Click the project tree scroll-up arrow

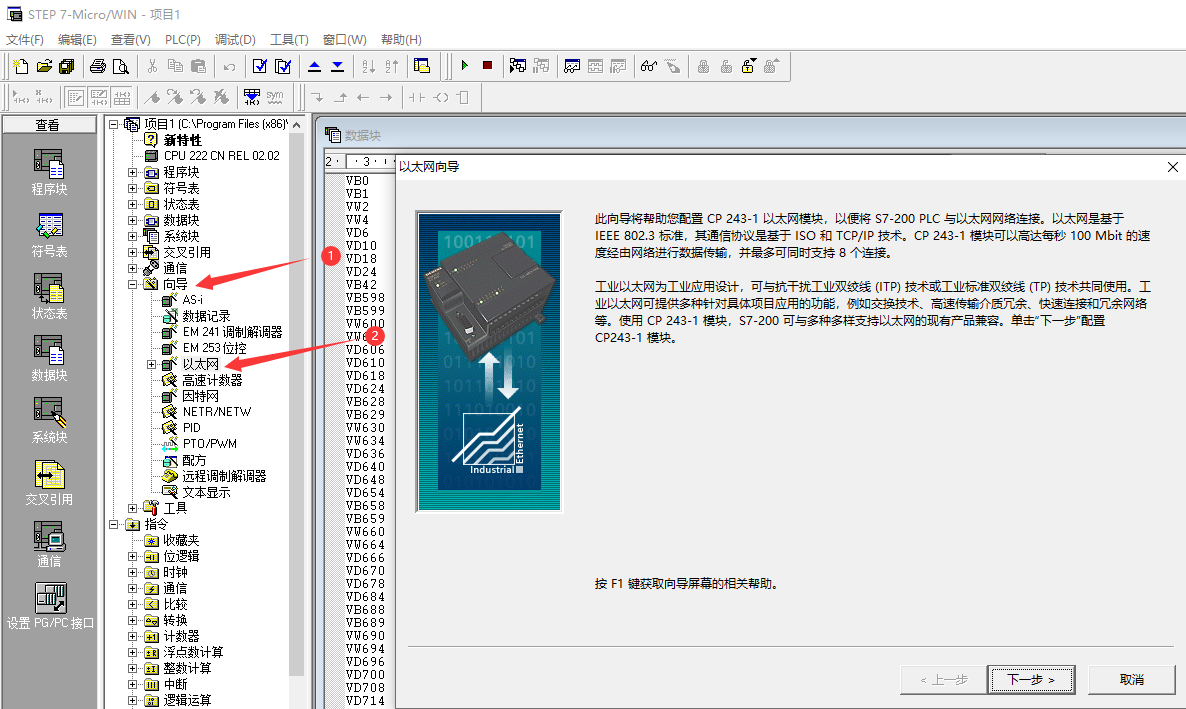296,125
